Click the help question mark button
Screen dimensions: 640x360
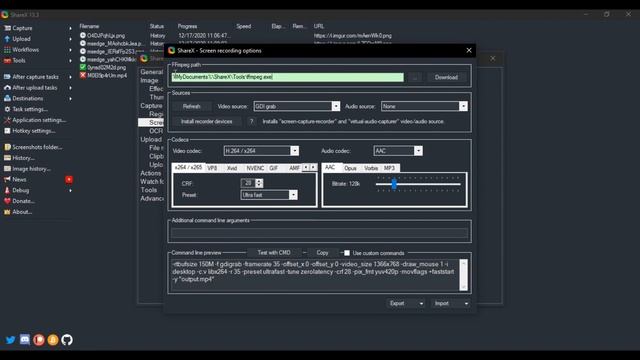(x=251, y=122)
